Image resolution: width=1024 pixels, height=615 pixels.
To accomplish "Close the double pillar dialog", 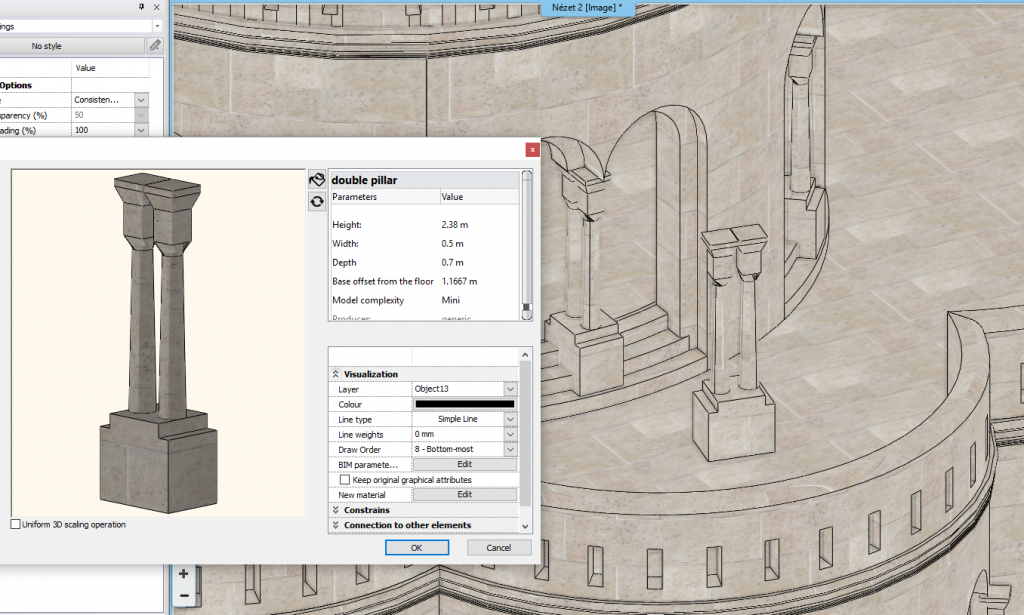I will [533, 149].
